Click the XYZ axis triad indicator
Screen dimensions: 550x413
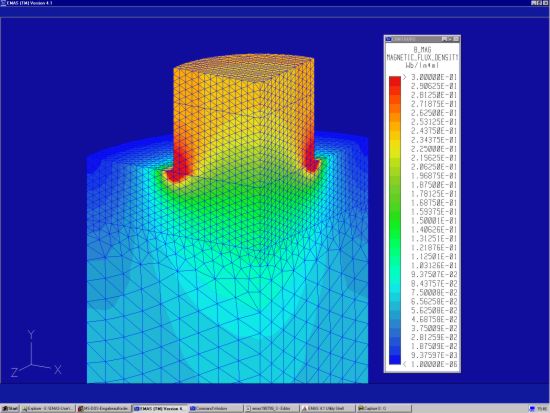coord(35,353)
